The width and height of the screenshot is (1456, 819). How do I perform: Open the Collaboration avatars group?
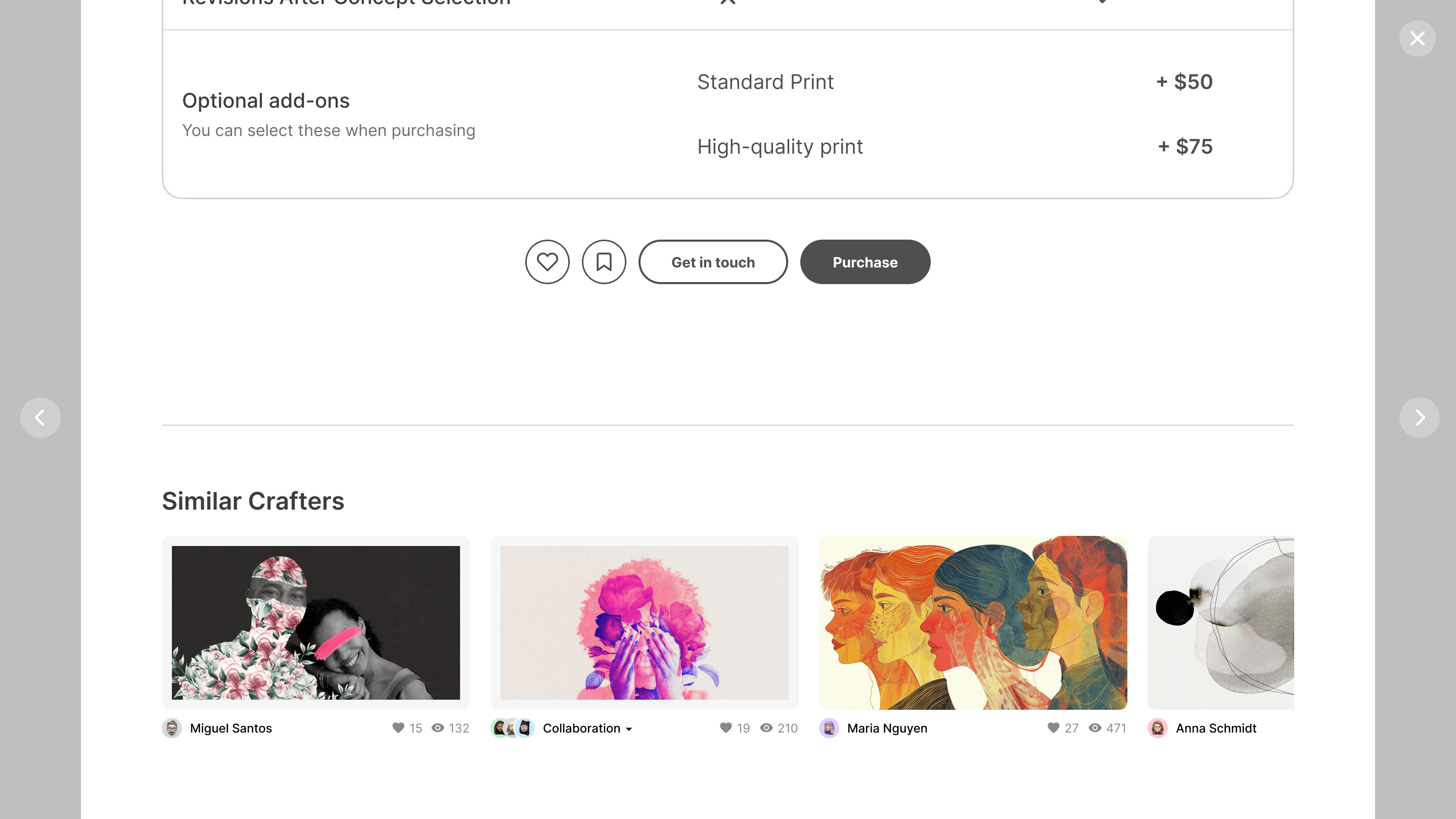pyautogui.click(x=513, y=728)
